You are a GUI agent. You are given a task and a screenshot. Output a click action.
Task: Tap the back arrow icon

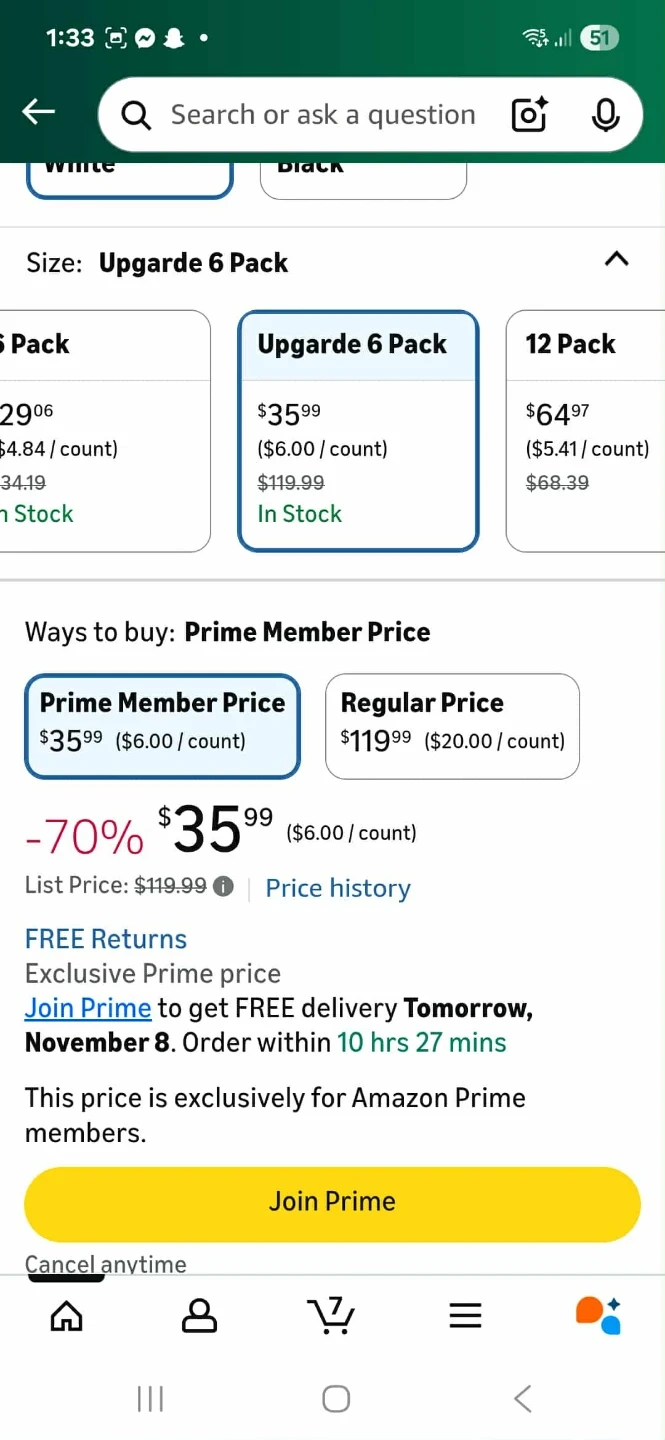pos(39,112)
